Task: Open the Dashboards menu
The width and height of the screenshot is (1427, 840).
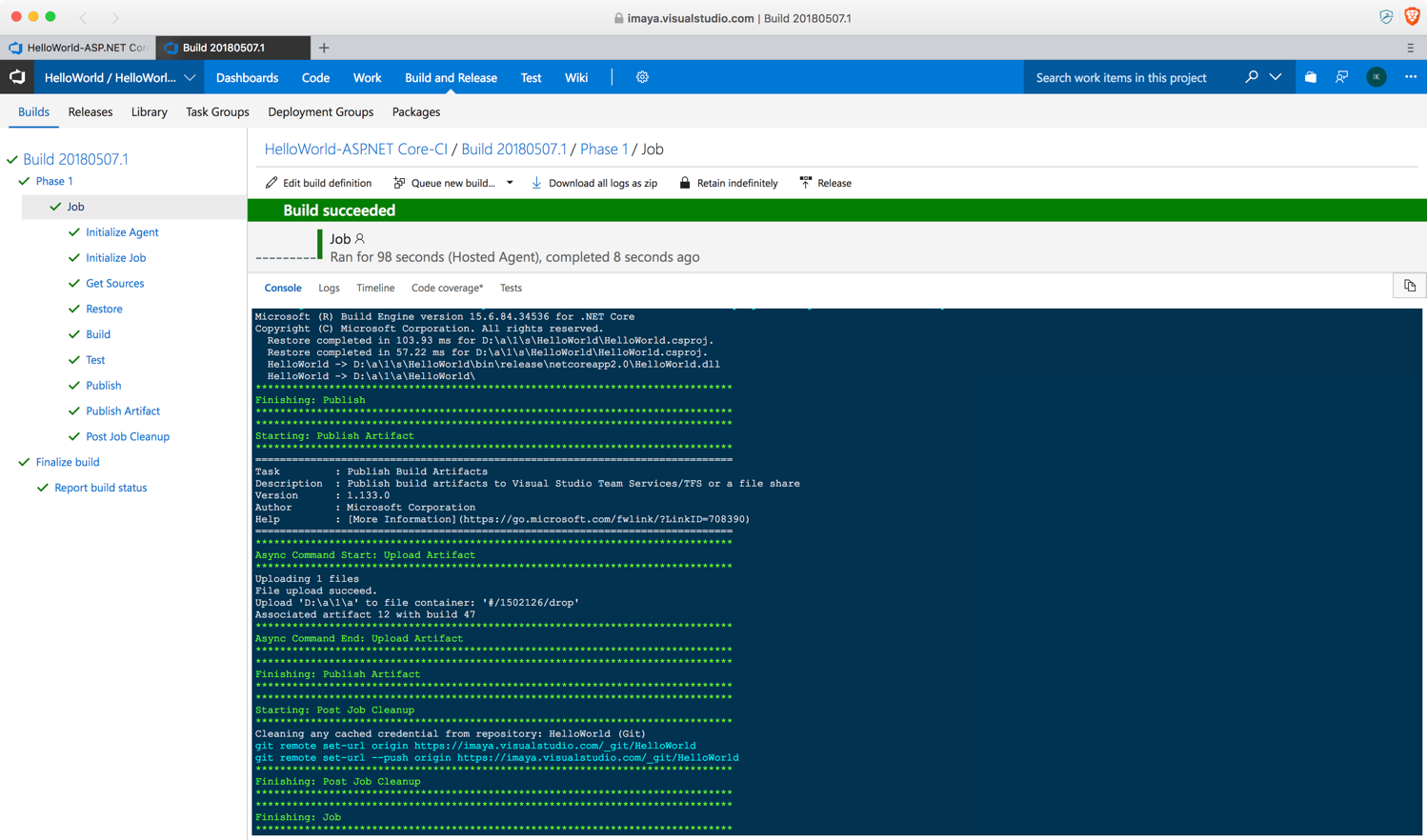Action: (x=247, y=77)
